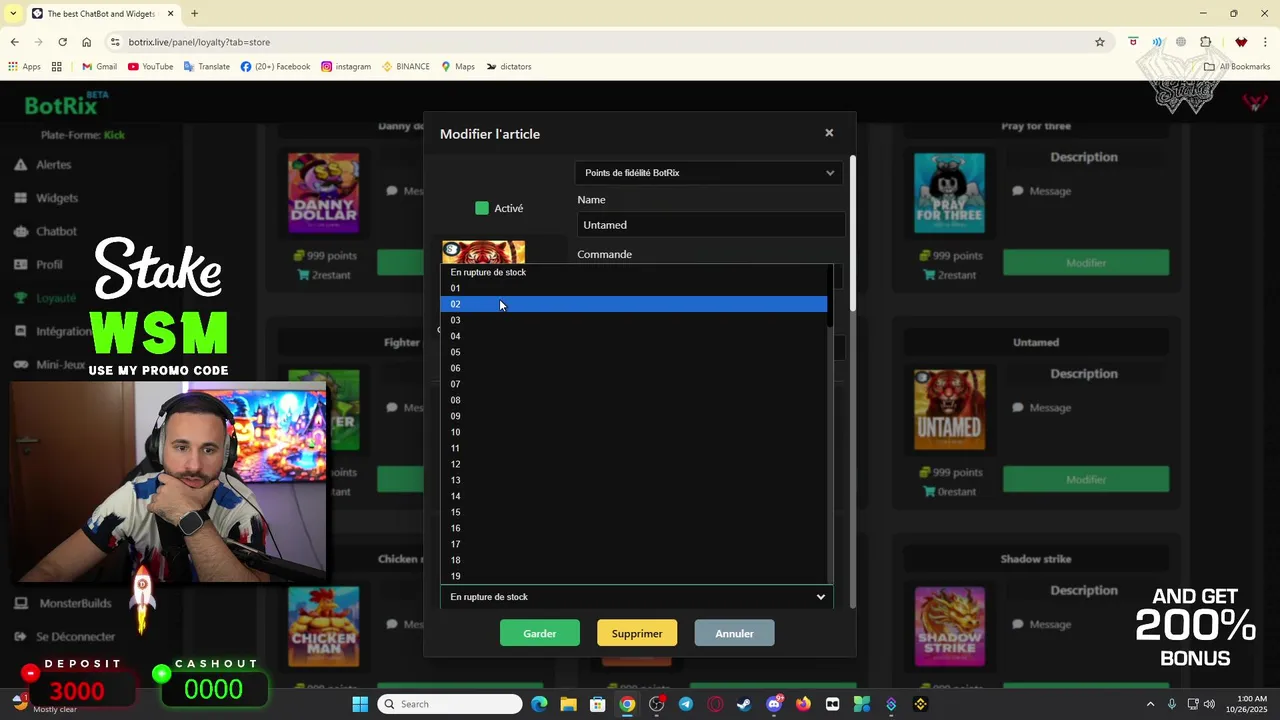1280x720 pixels.
Task: Choose stock option 05
Action: point(634,352)
